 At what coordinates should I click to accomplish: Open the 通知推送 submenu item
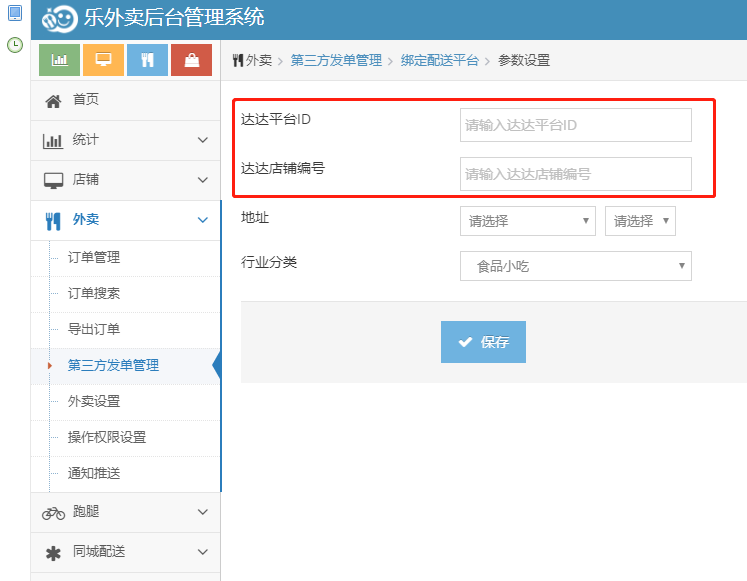(x=125, y=474)
